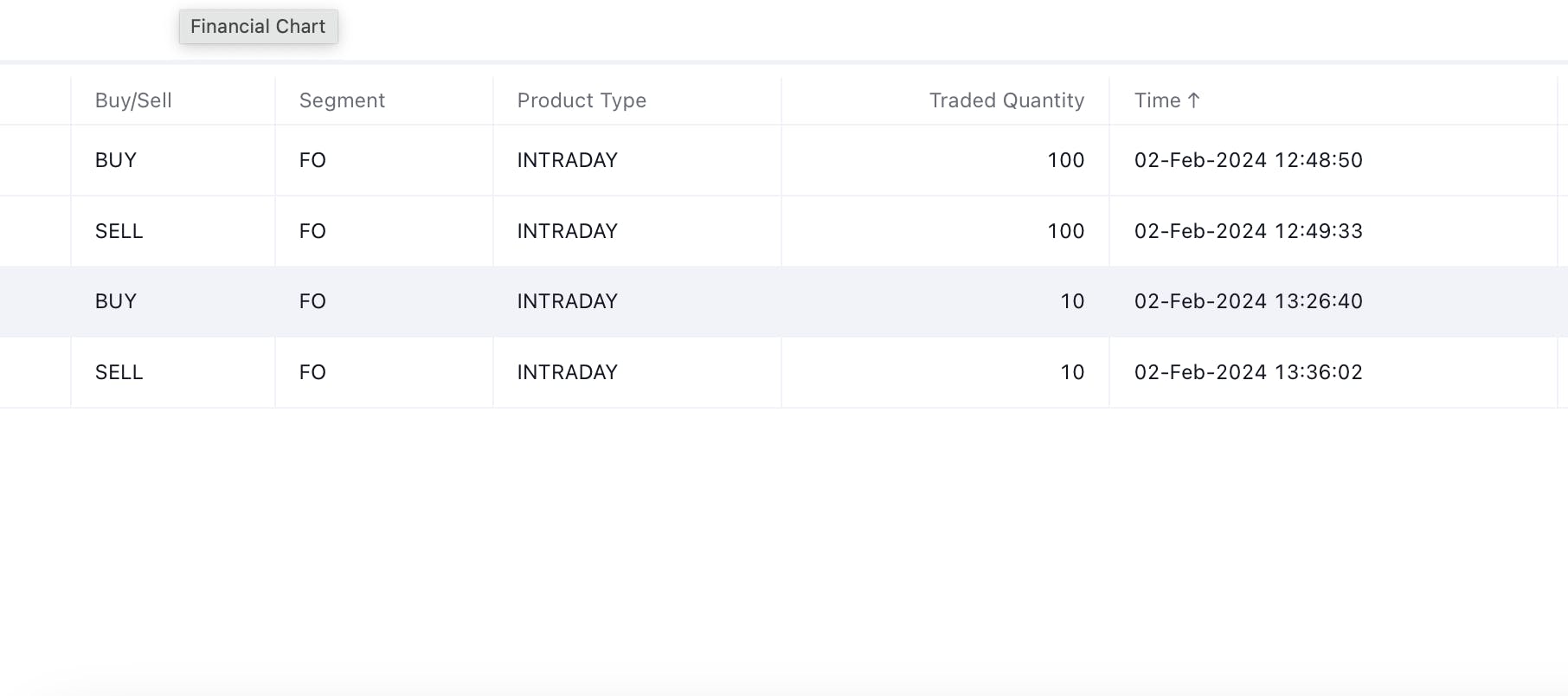Click timestamp 02-Feb-2024 13:26:40

coord(1248,301)
